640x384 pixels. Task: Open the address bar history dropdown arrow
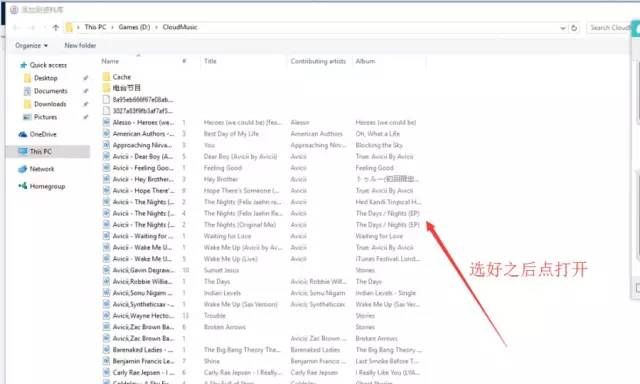pyautogui.click(x=563, y=28)
